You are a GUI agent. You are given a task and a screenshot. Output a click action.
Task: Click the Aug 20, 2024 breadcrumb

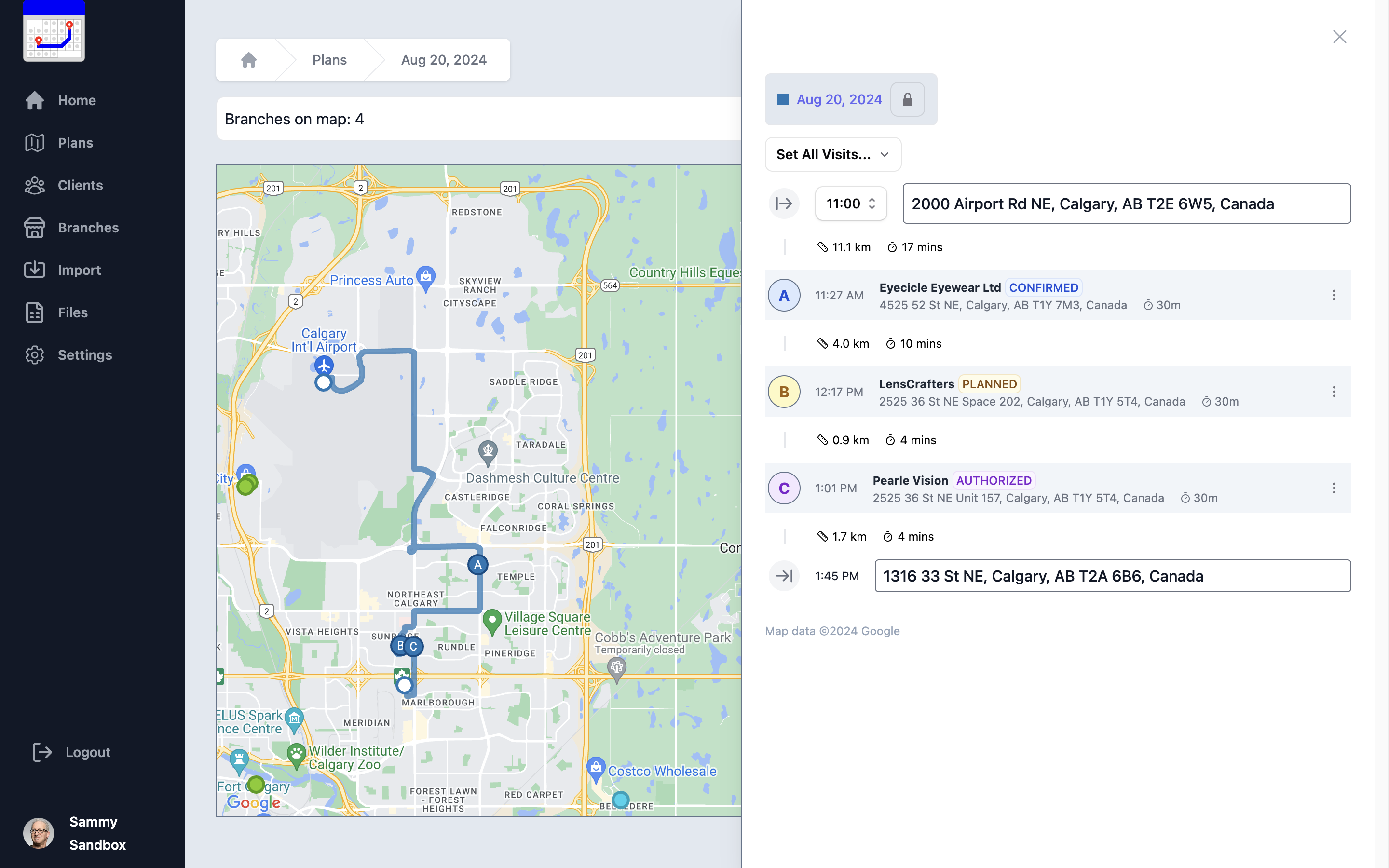tap(444, 60)
